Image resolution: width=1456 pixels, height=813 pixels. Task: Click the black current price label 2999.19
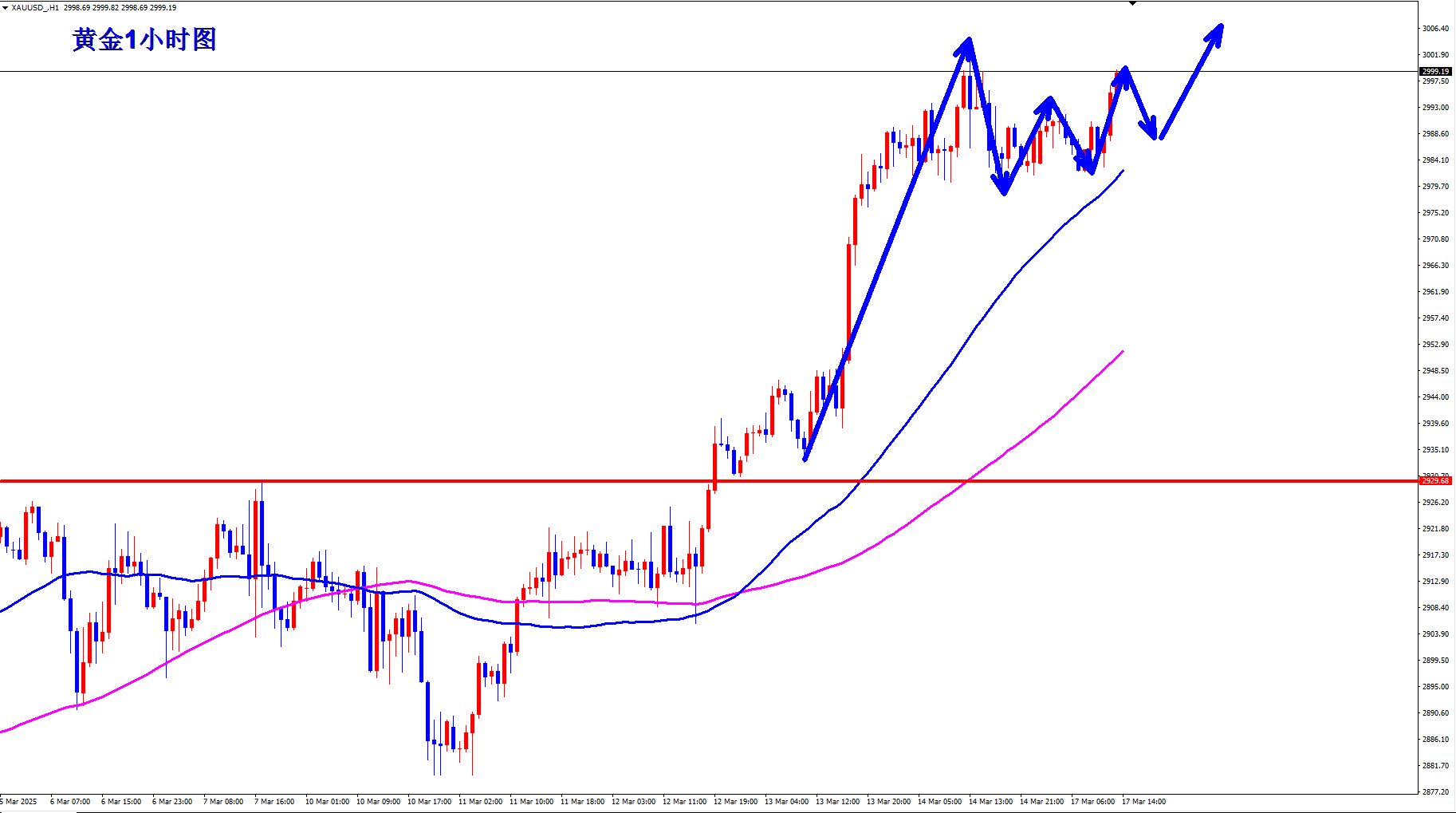(1436, 71)
